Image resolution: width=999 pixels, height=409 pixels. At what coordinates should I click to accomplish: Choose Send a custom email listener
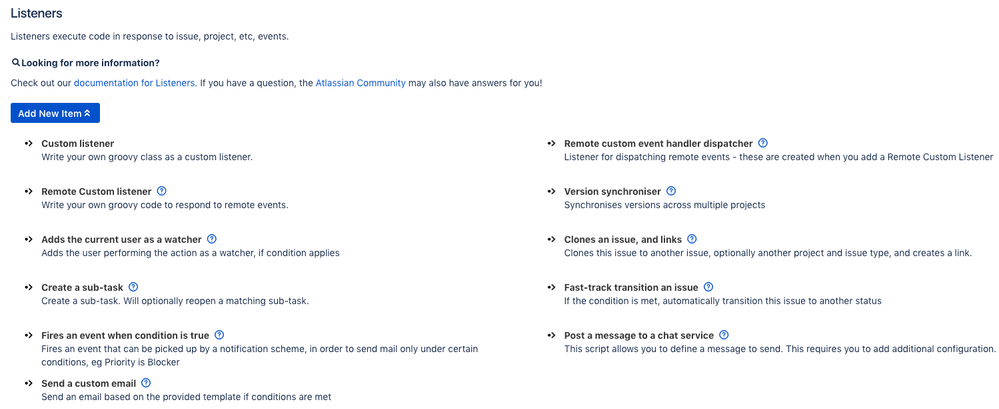89,384
